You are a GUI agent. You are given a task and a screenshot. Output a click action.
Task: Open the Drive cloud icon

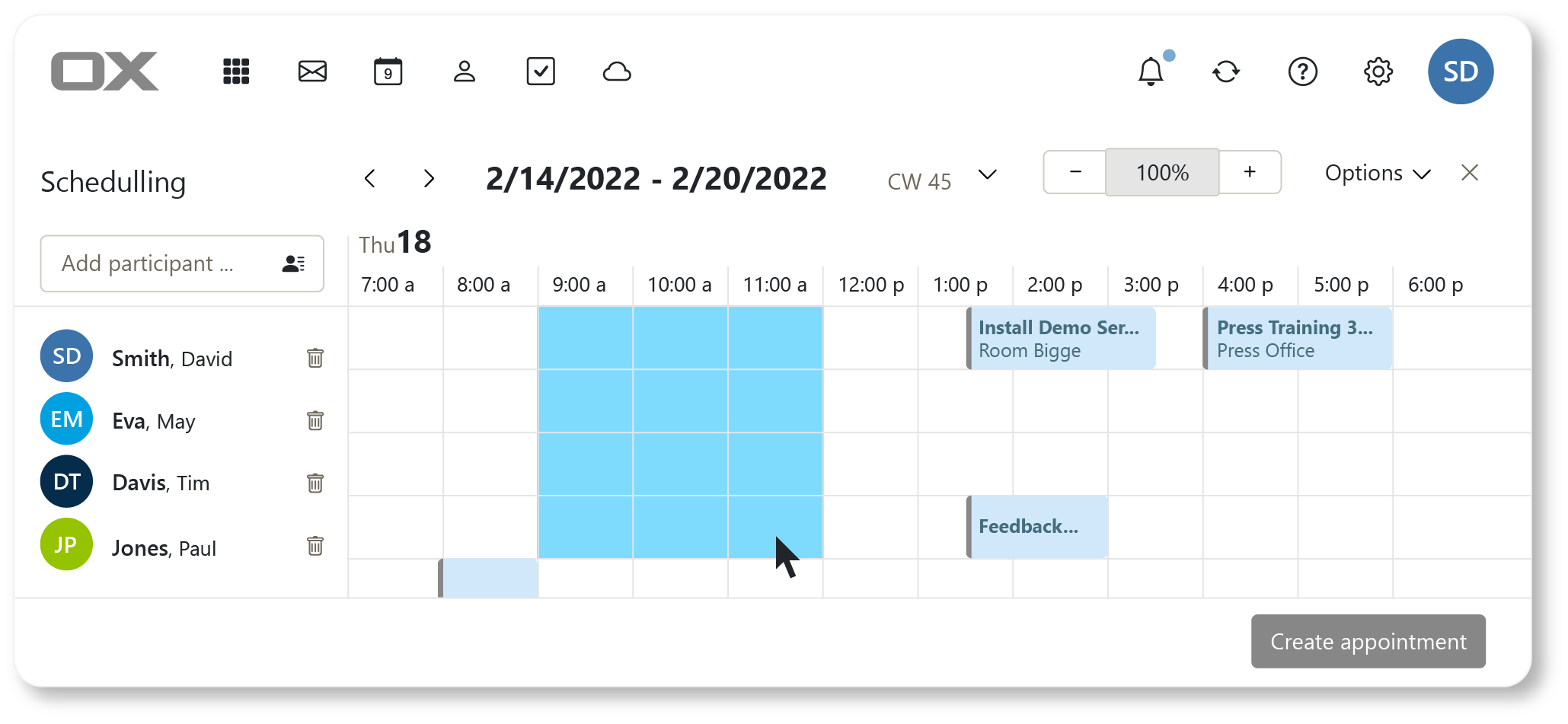[617, 72]
